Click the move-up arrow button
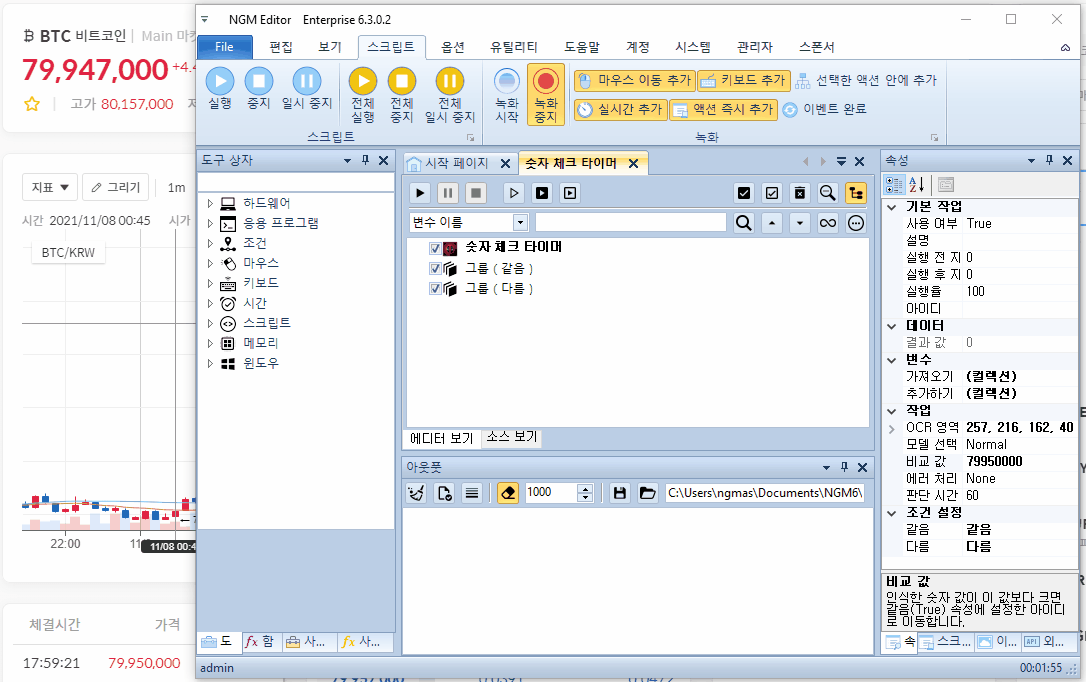 (772, 223)
